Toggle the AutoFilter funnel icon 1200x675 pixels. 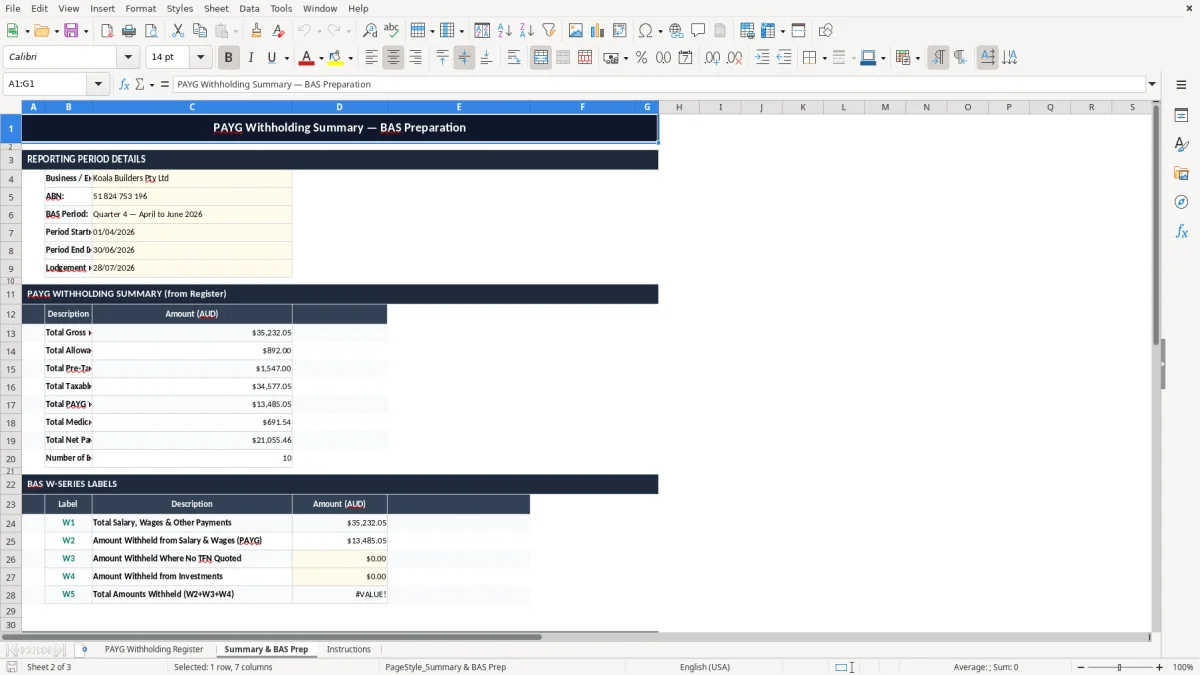[x=549, y=31]
